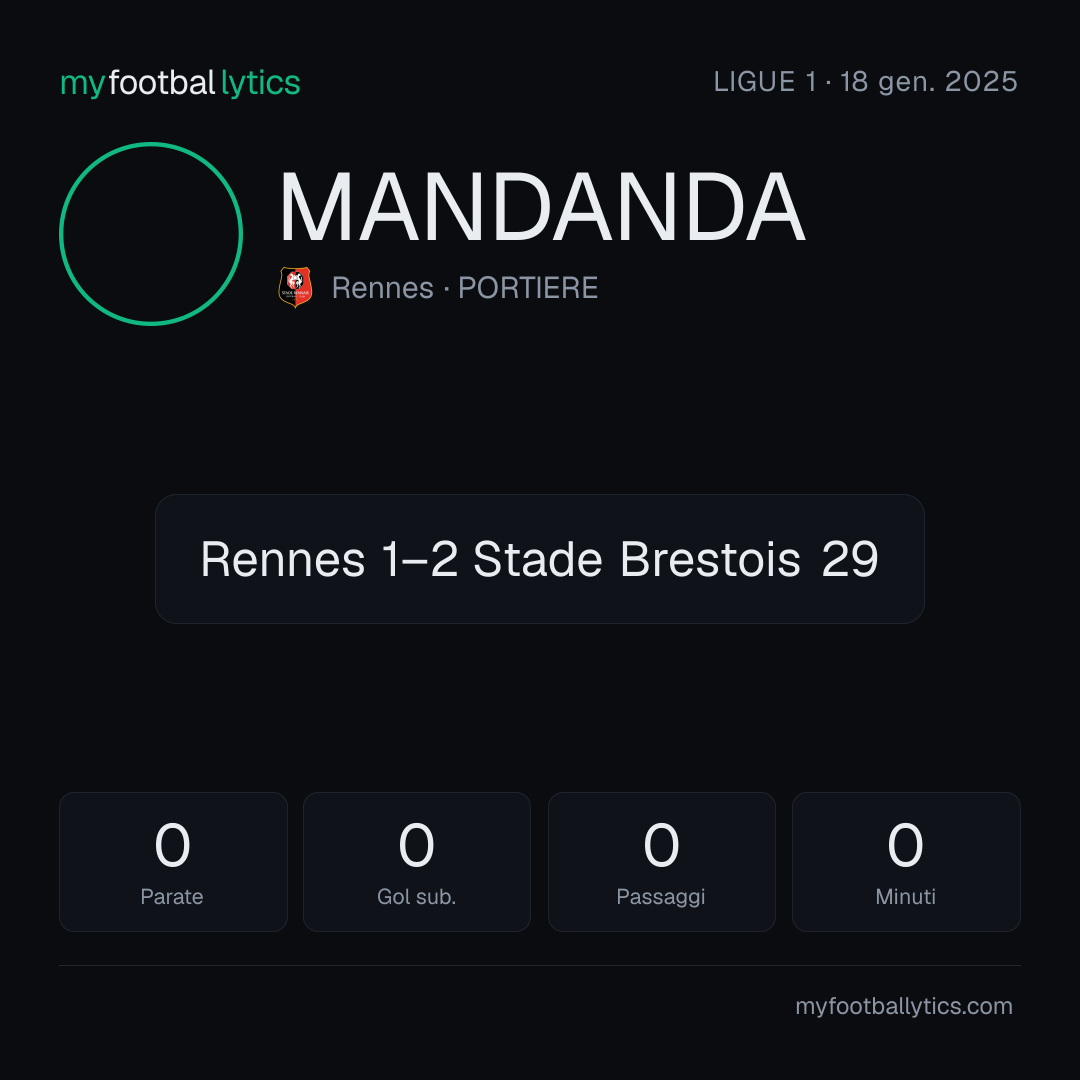Select Stade Brestois 29 in the match card
The height and width of the screenshot is (1080, 1080).
click(x=676, y=559)
